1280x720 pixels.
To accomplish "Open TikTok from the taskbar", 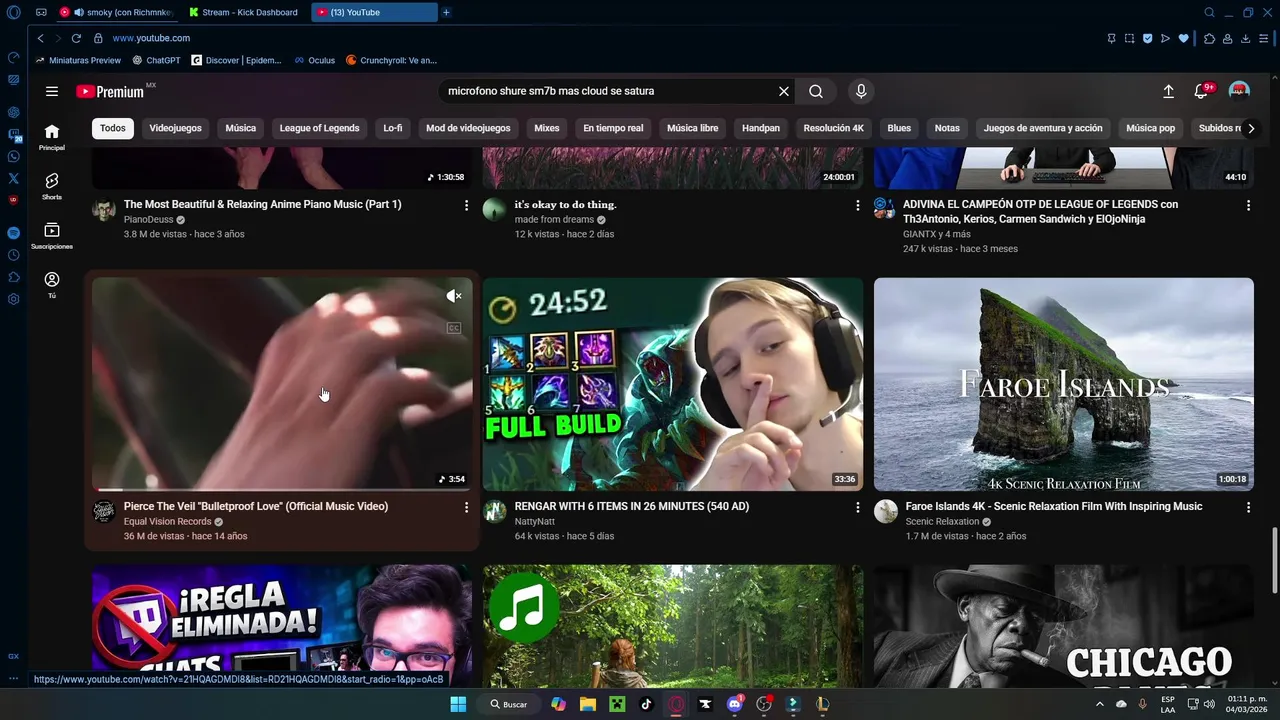I will [x=646, y=704].
